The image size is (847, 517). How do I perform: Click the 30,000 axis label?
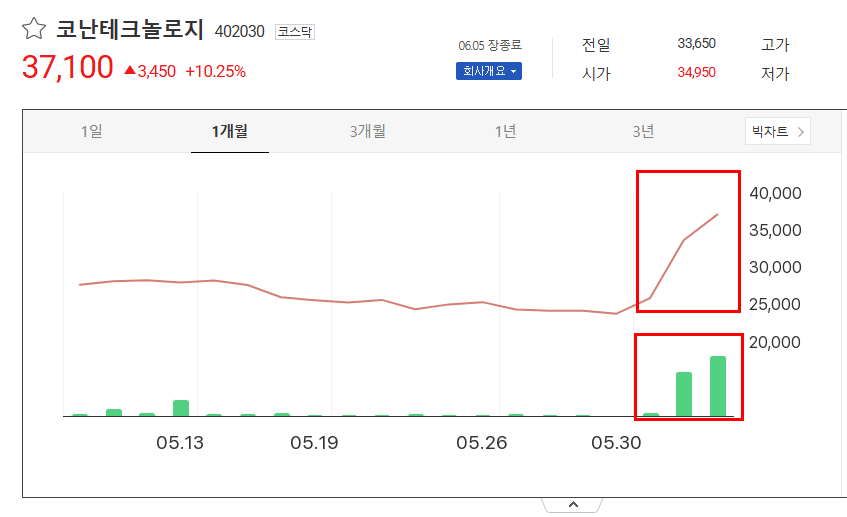775,267
